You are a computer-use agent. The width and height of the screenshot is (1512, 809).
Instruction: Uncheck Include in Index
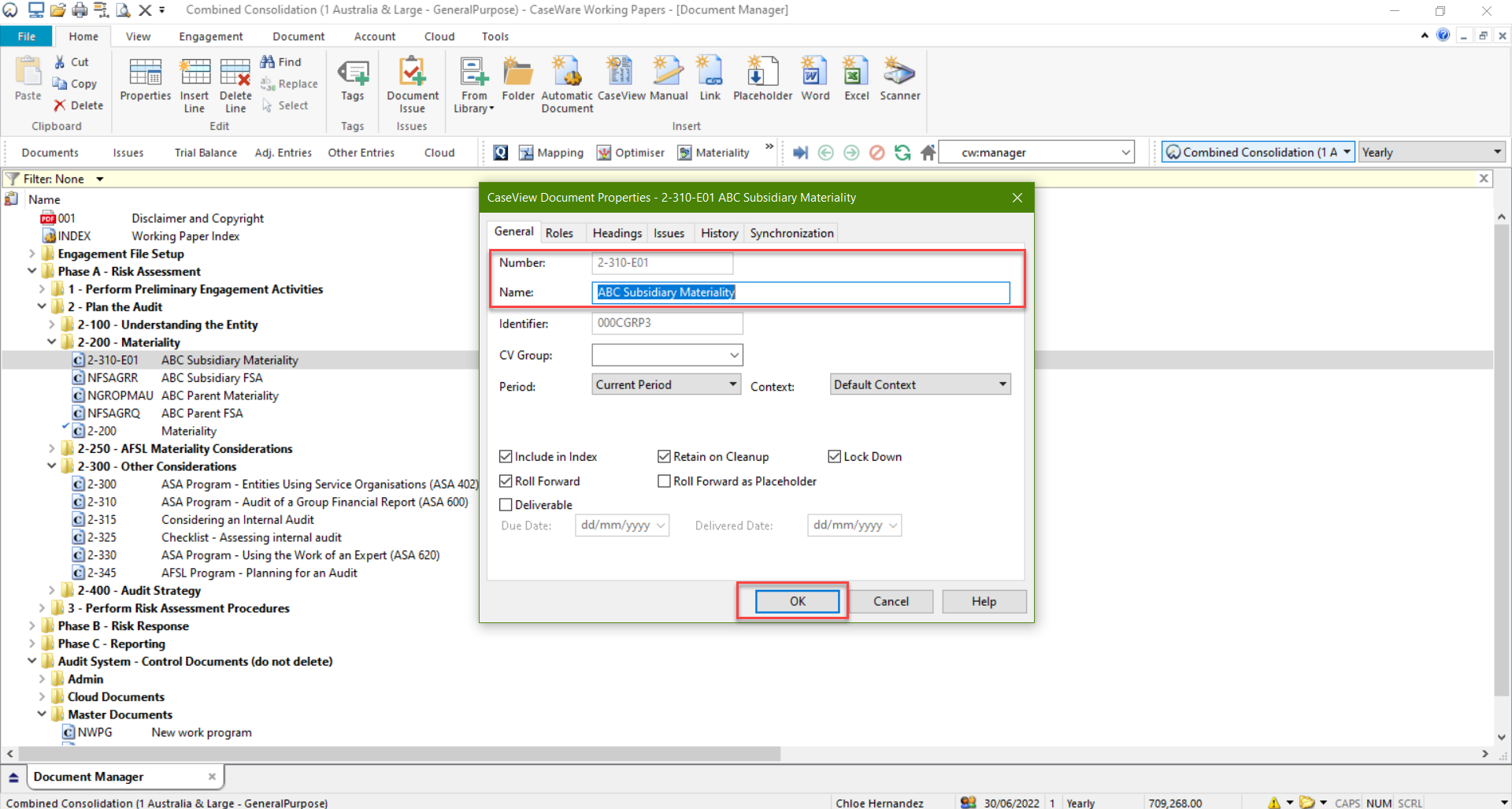pyautogui.click(x=506, y=457)
